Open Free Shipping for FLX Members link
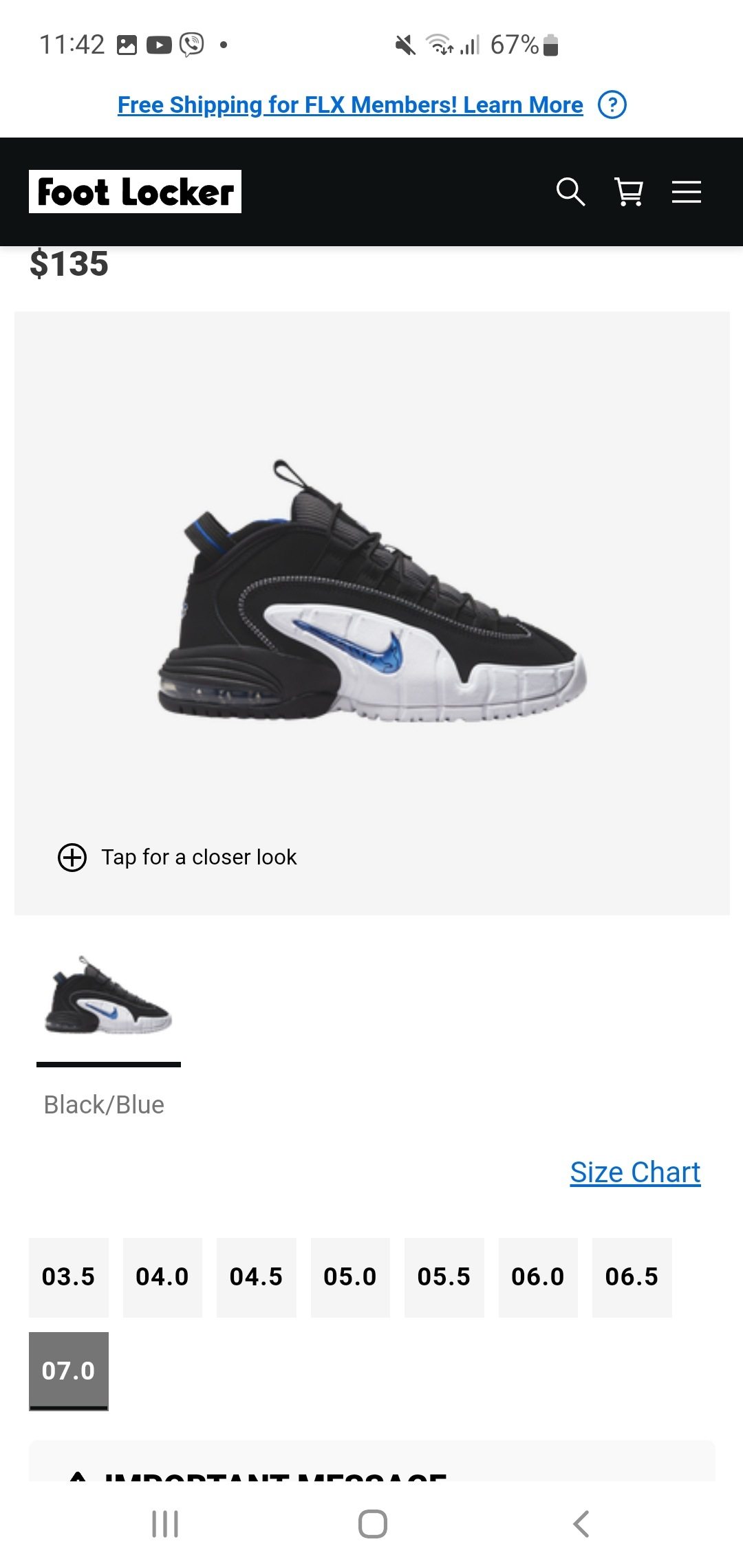The height and width of the screenshot is (1568, 743). pos(350,105)
